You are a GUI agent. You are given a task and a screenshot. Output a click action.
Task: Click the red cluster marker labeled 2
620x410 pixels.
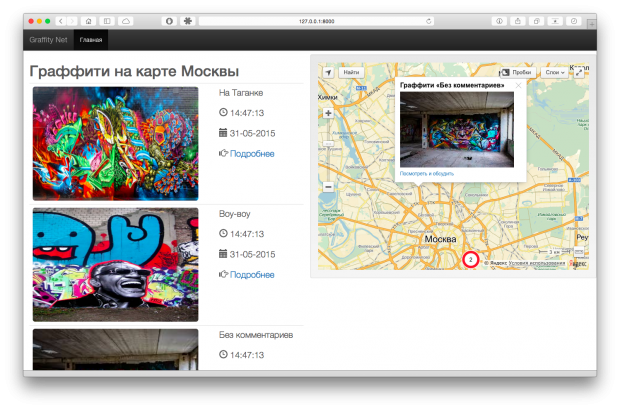click(470, 259)
